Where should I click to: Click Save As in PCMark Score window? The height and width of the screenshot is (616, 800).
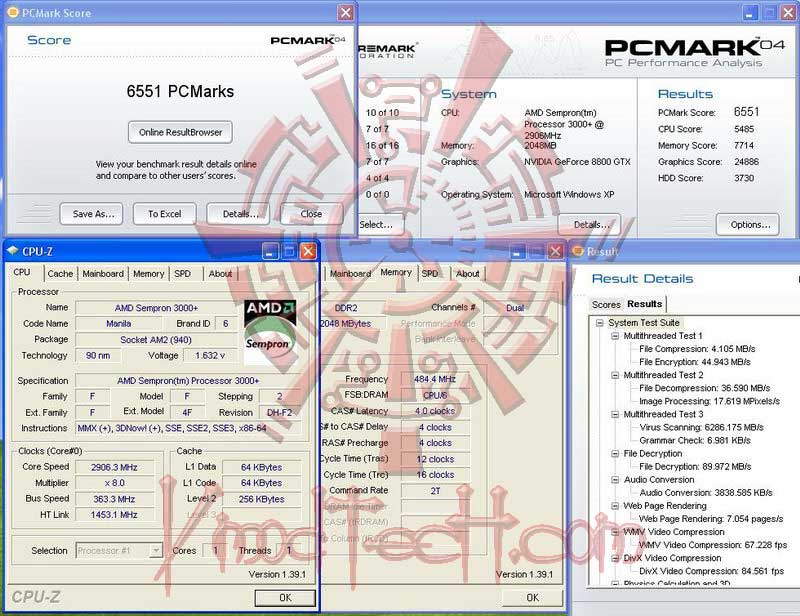[93, 214]
